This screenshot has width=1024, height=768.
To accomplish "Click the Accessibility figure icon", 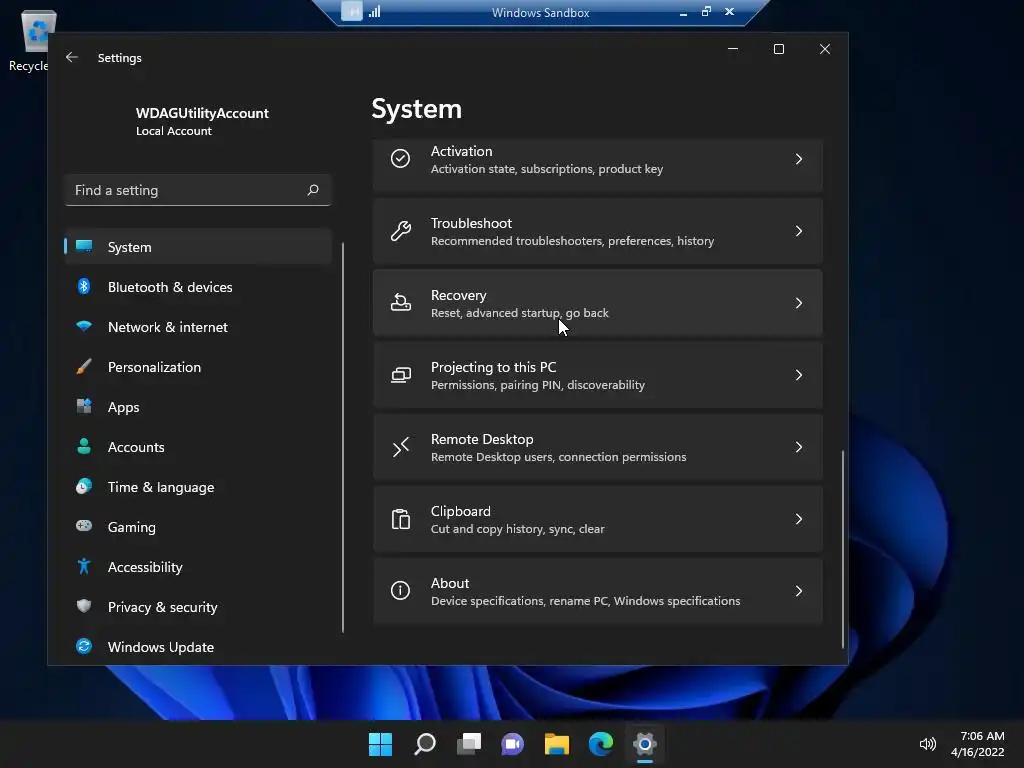I will coord(84,566).
